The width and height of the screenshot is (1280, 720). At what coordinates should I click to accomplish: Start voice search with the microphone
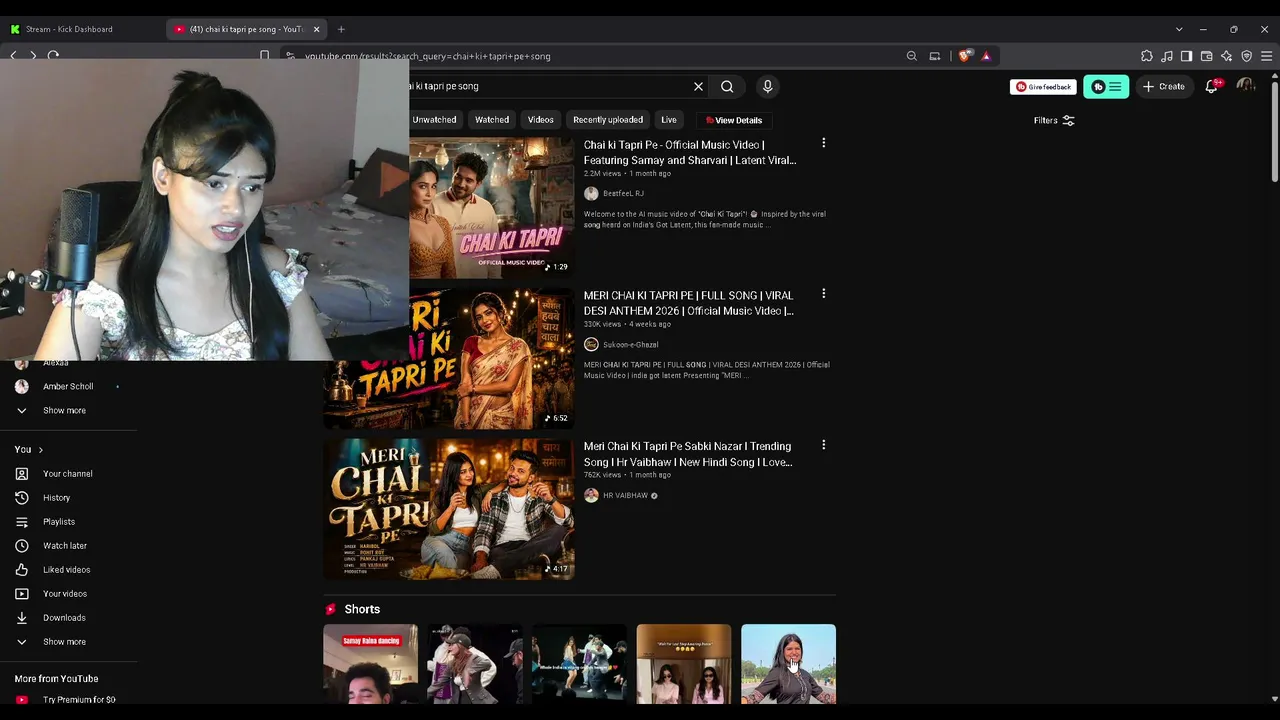tap(767, 86)
